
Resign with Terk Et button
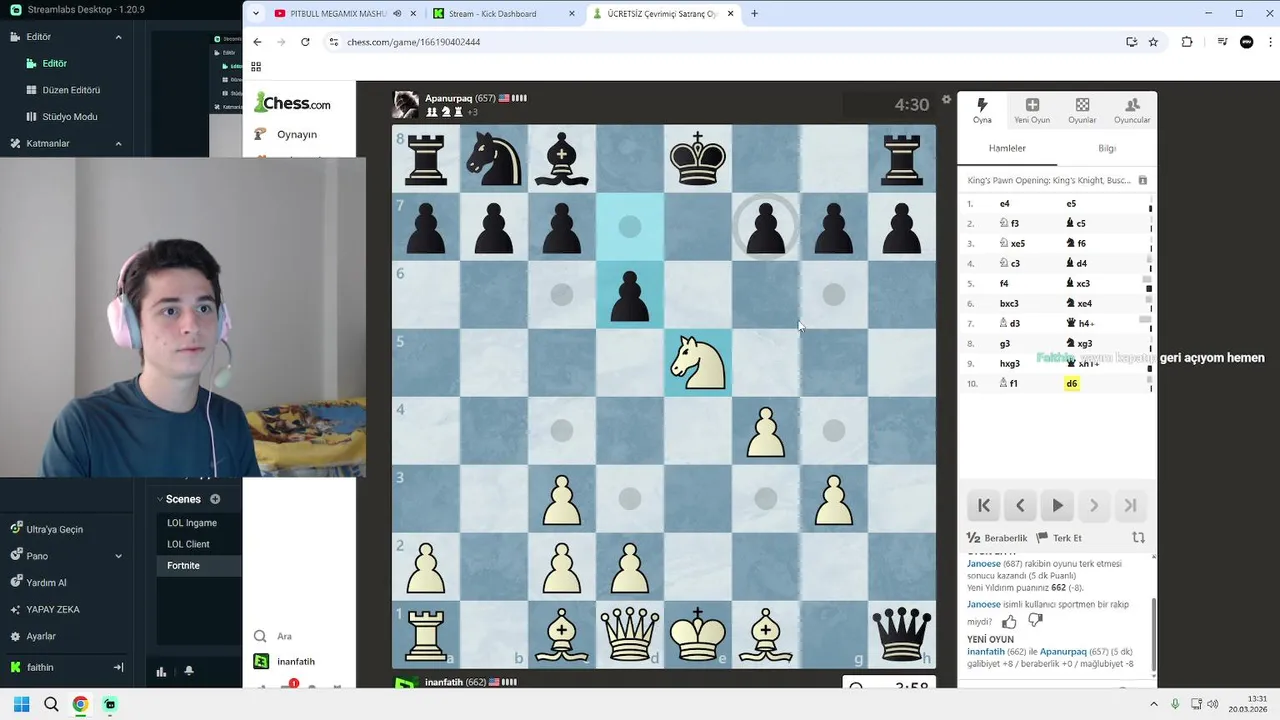(1059, 538)
